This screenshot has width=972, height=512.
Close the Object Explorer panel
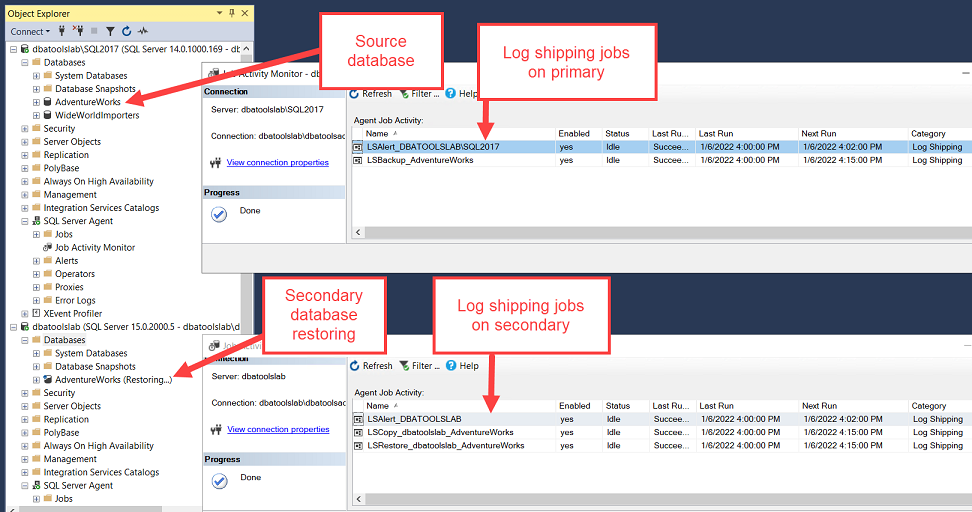tap(245, 13)
